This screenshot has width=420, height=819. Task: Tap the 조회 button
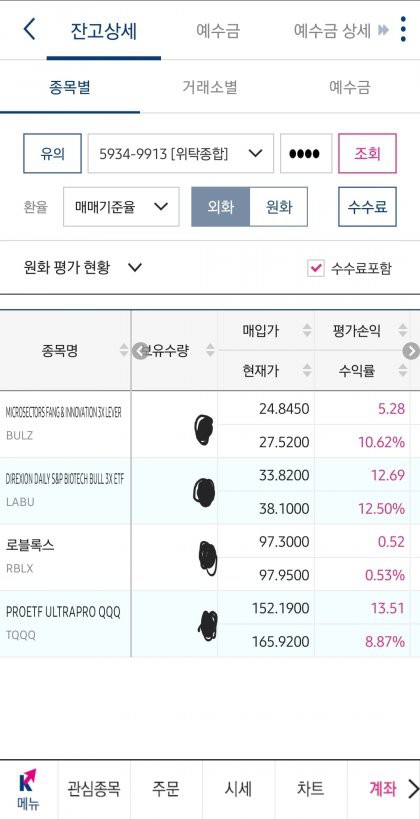(x=367, y=154)
